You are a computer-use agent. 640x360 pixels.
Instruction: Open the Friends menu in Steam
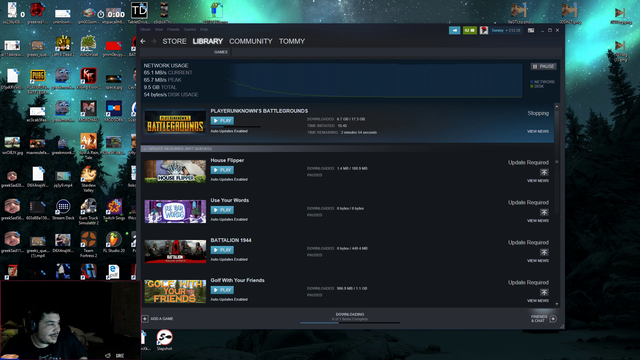point(173,29)
